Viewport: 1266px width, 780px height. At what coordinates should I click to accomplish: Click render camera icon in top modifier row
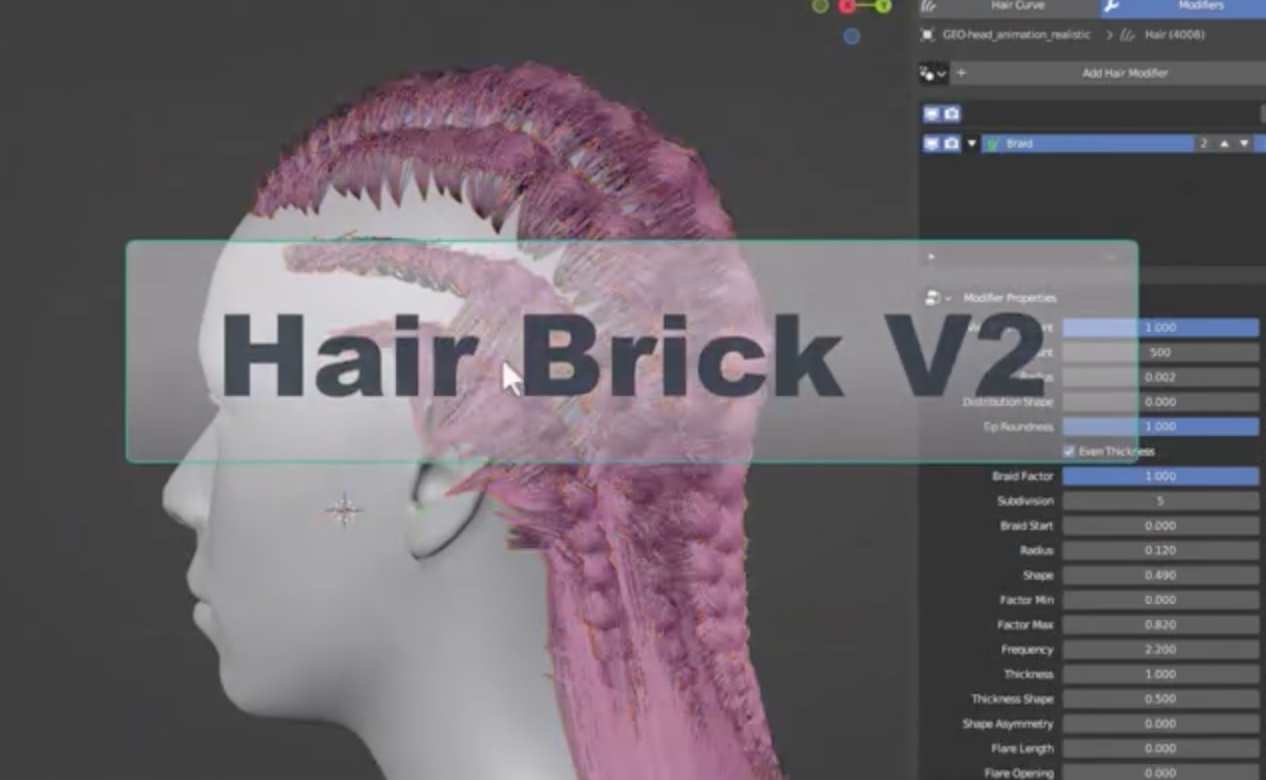952,114
